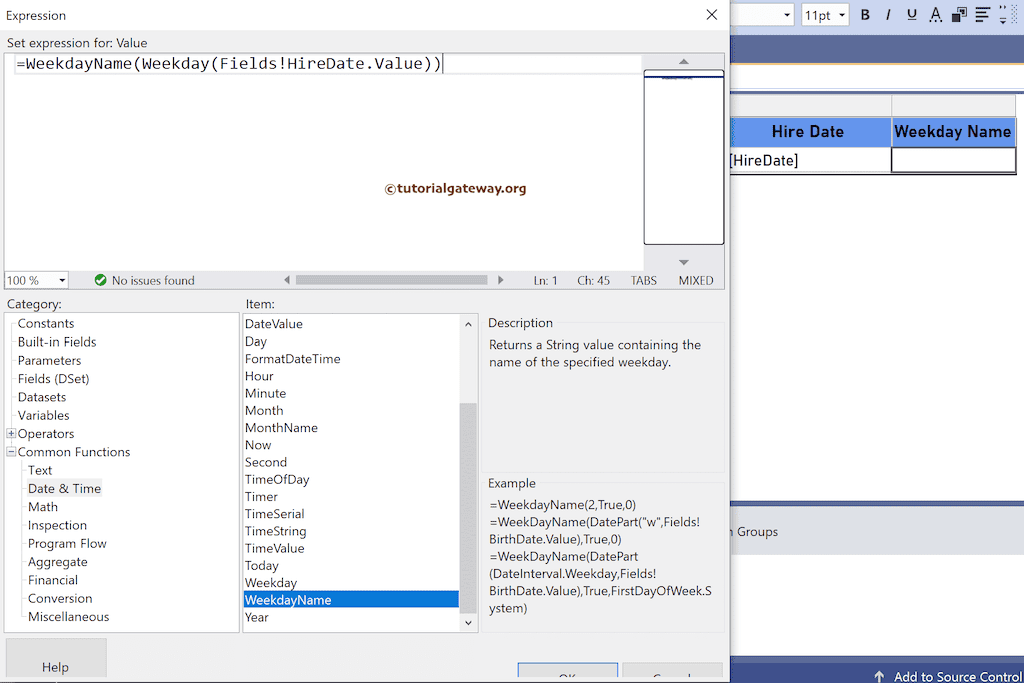1024x683 pixels.
Task: Close the Expression dialog
Action: [x=712, y=14]
